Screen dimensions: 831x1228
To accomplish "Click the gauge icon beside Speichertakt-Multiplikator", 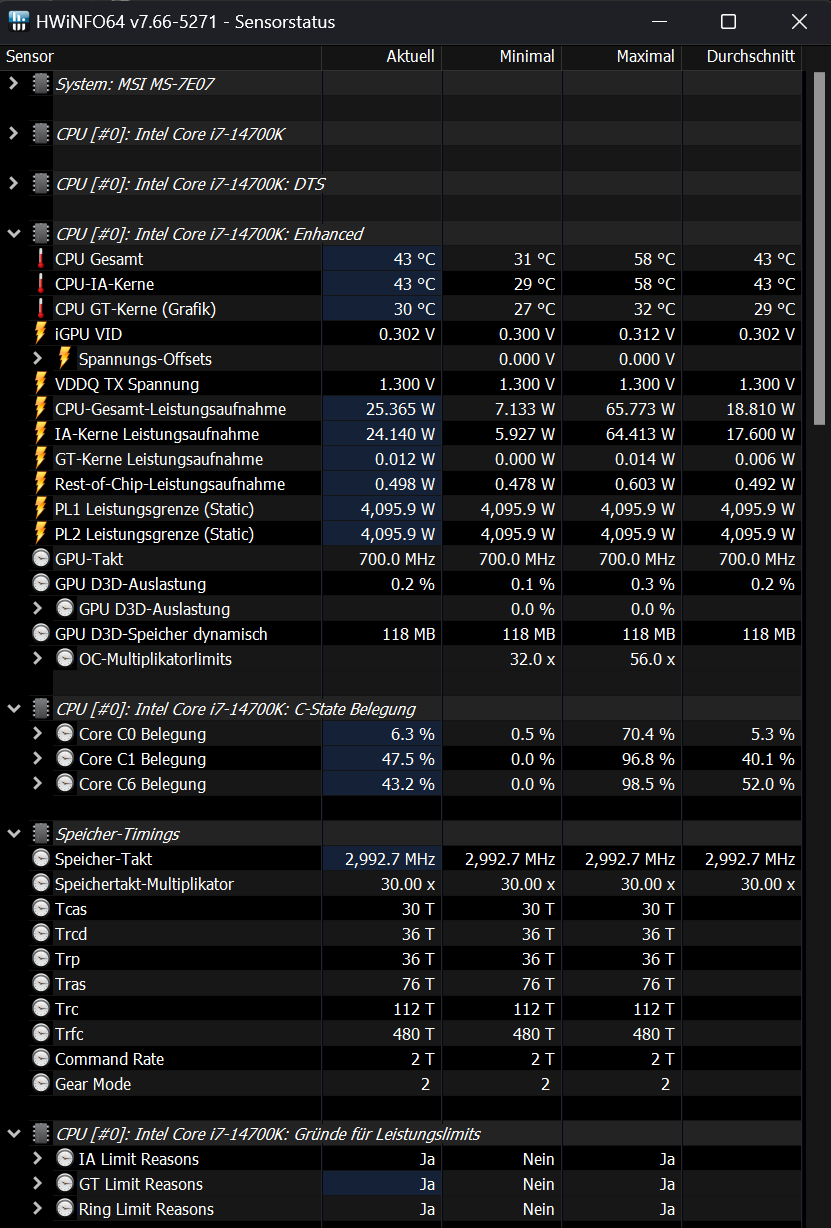I will pos(41,884).
